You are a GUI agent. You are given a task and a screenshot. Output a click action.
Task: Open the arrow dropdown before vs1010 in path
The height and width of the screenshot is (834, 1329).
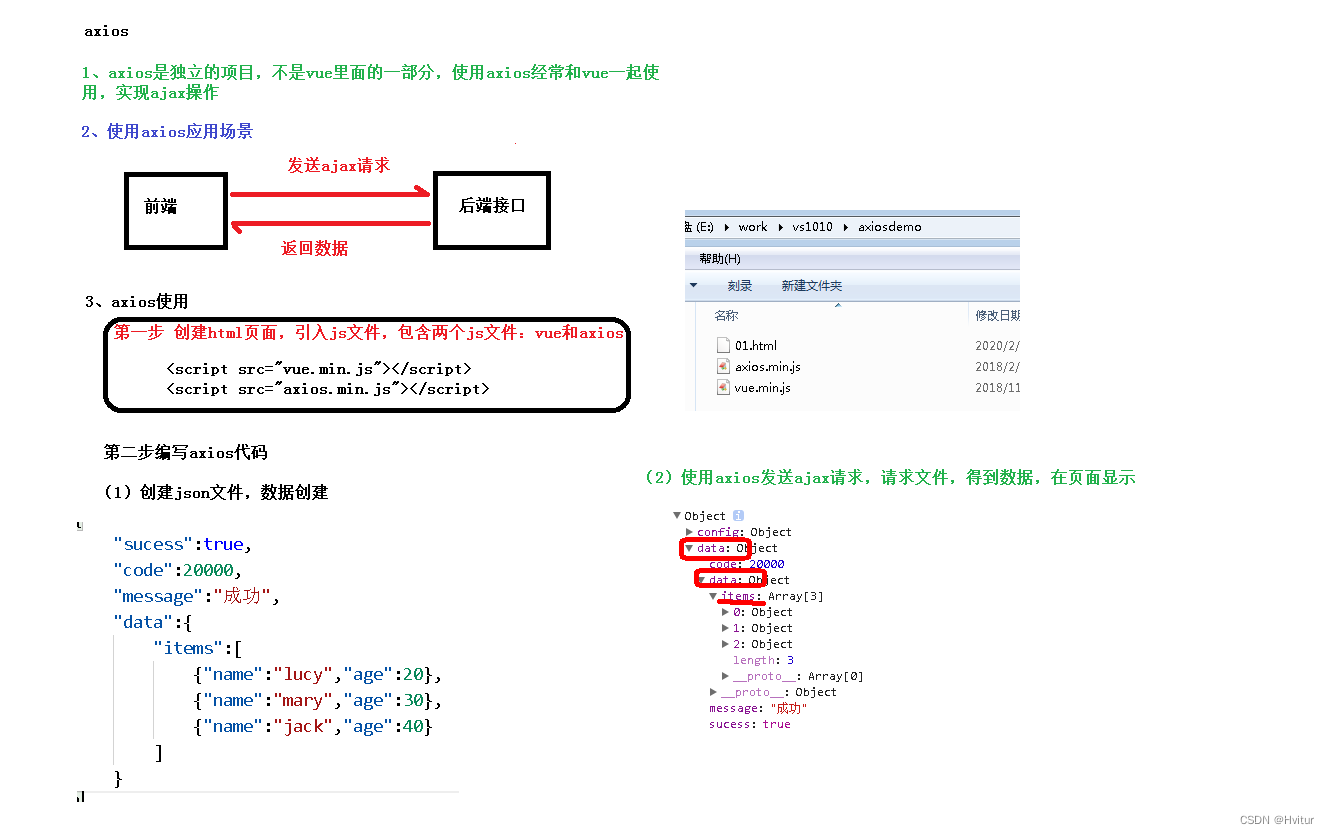click(781, 227)
